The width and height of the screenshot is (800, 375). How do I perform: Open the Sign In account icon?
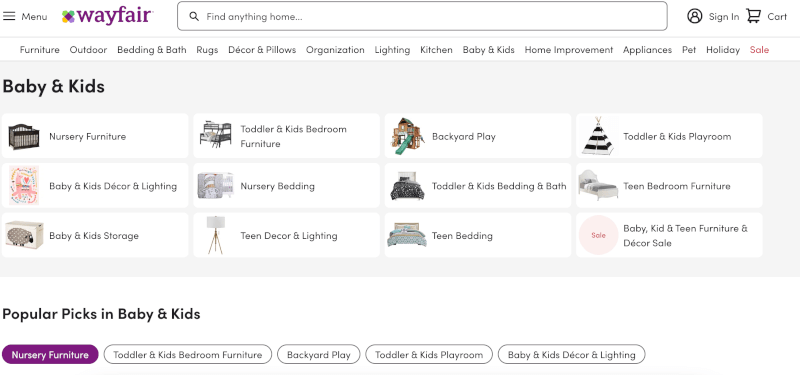(694, 16)
